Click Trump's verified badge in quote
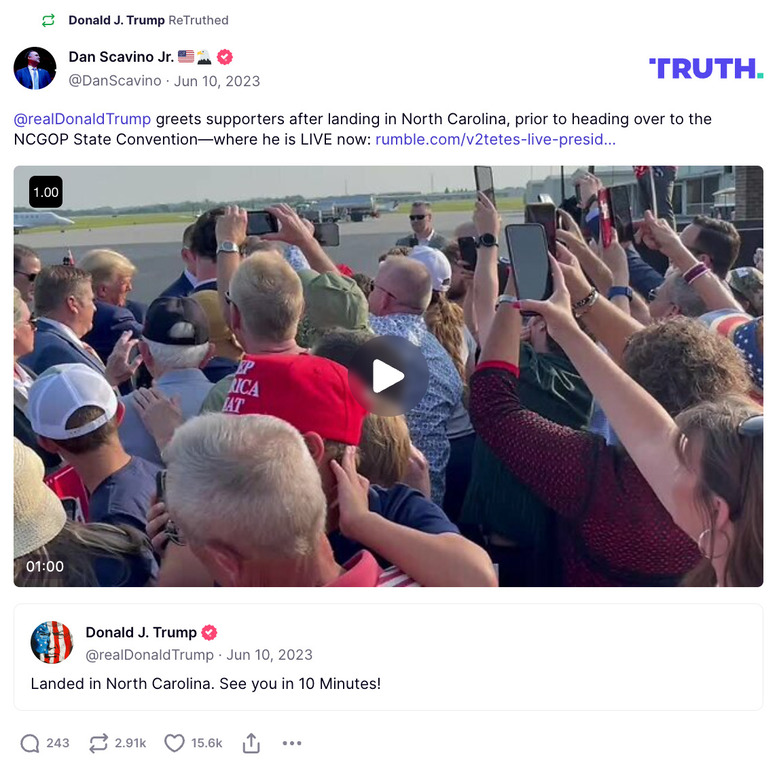 click(209, 632)
